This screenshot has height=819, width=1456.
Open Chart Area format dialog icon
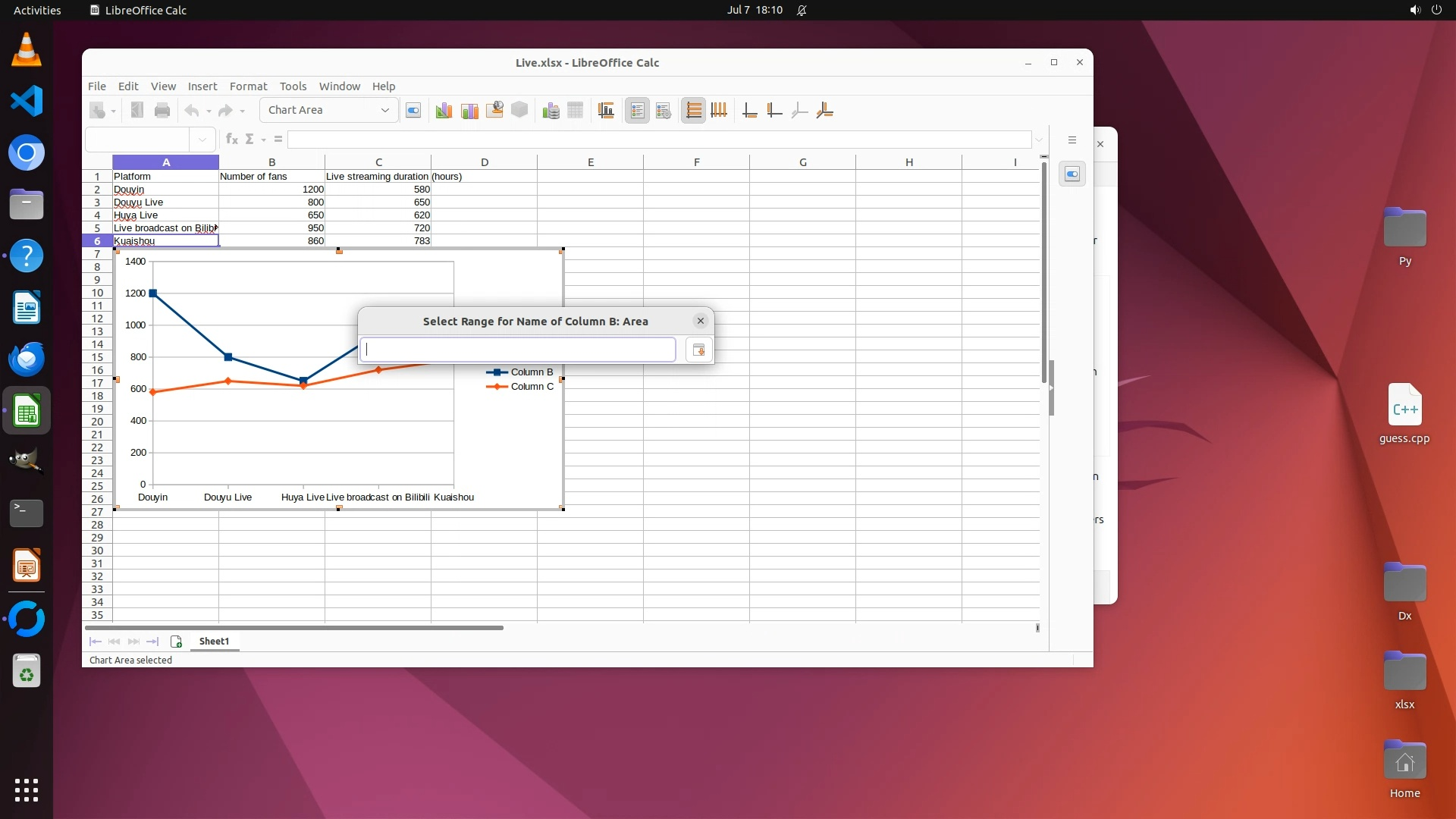pos(469,111)
